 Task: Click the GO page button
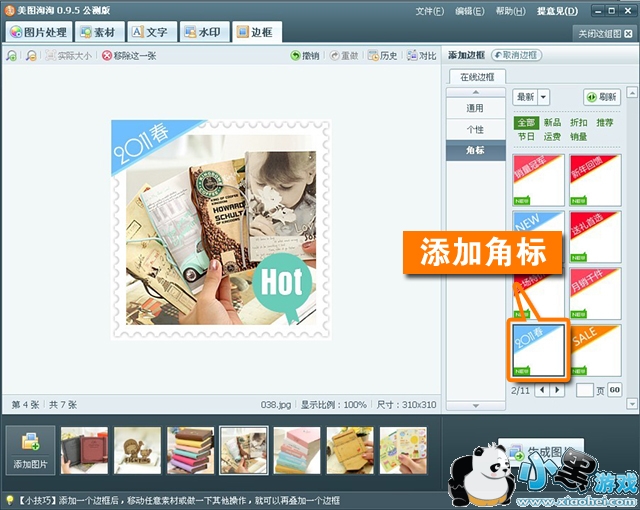point(614,390)
